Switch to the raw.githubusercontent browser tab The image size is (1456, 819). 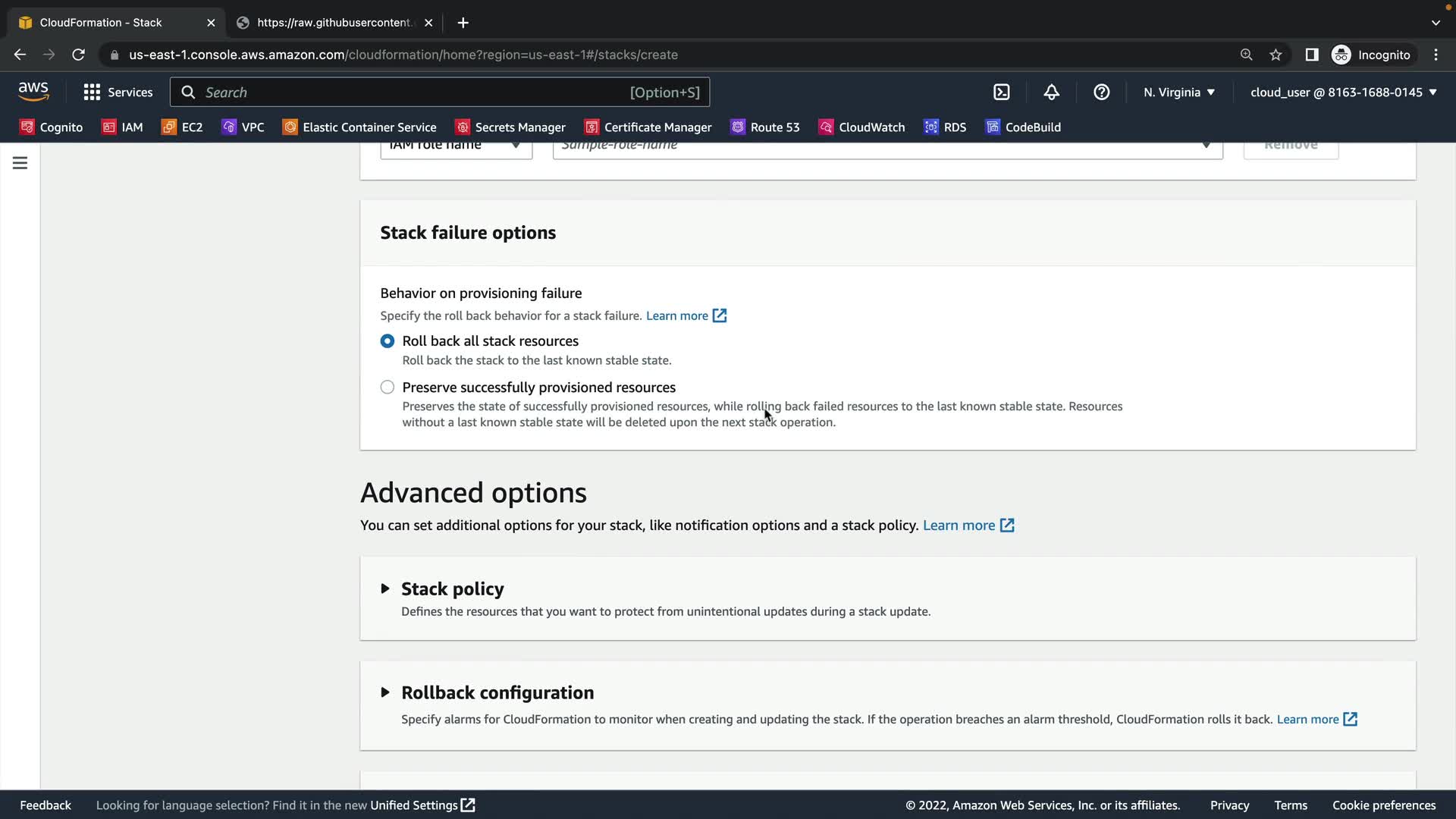tap(334, 23)
